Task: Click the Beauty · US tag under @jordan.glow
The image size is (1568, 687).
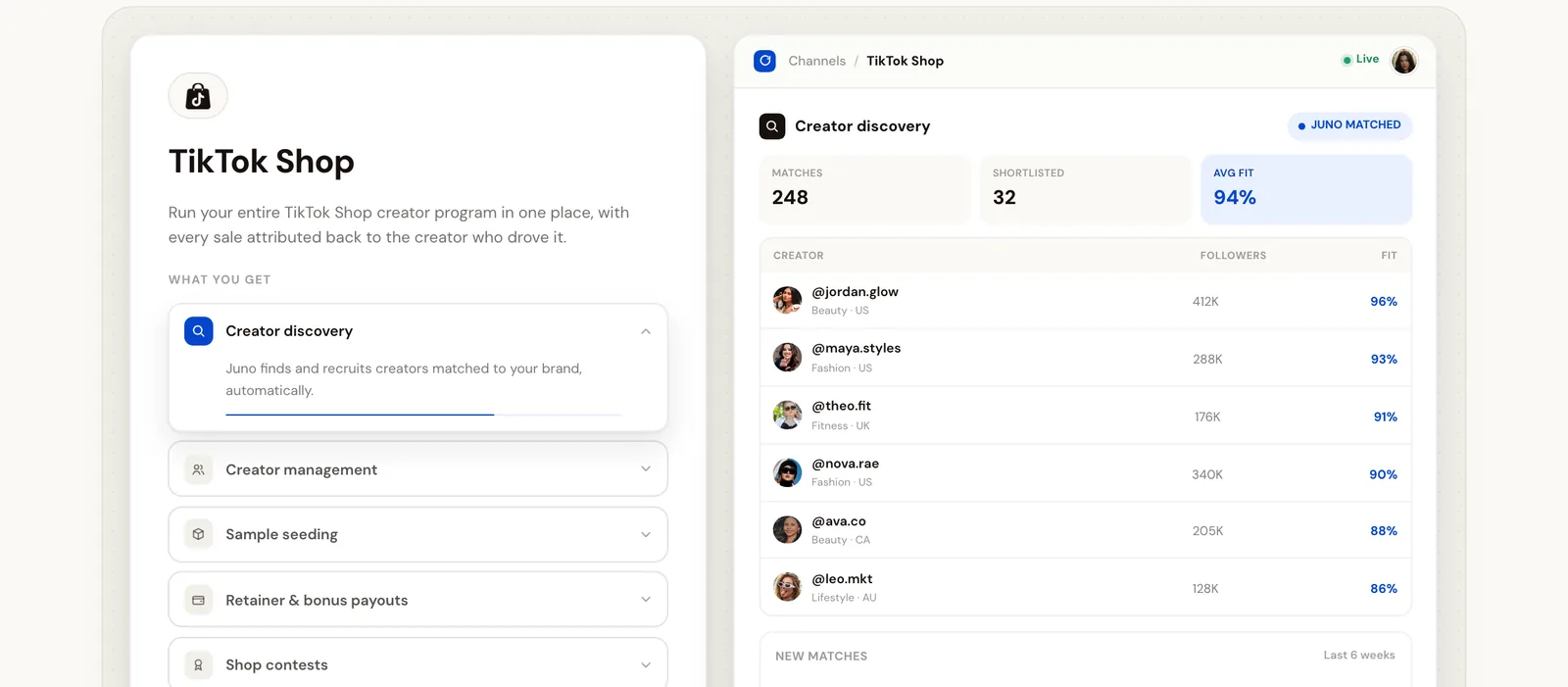Action: click(x=840, y=311)
